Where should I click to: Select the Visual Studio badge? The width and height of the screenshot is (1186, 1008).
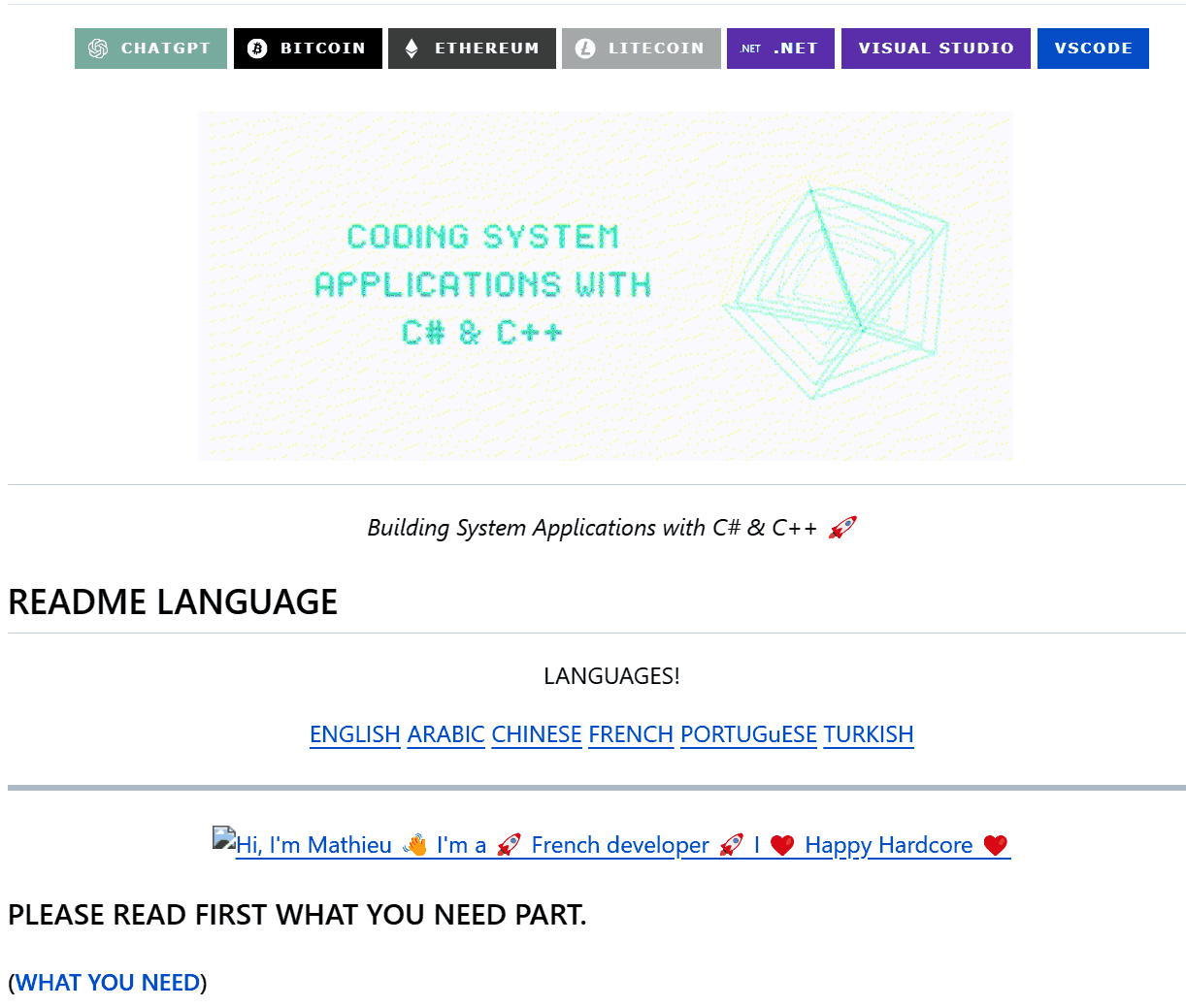click(x=935, y=48)
